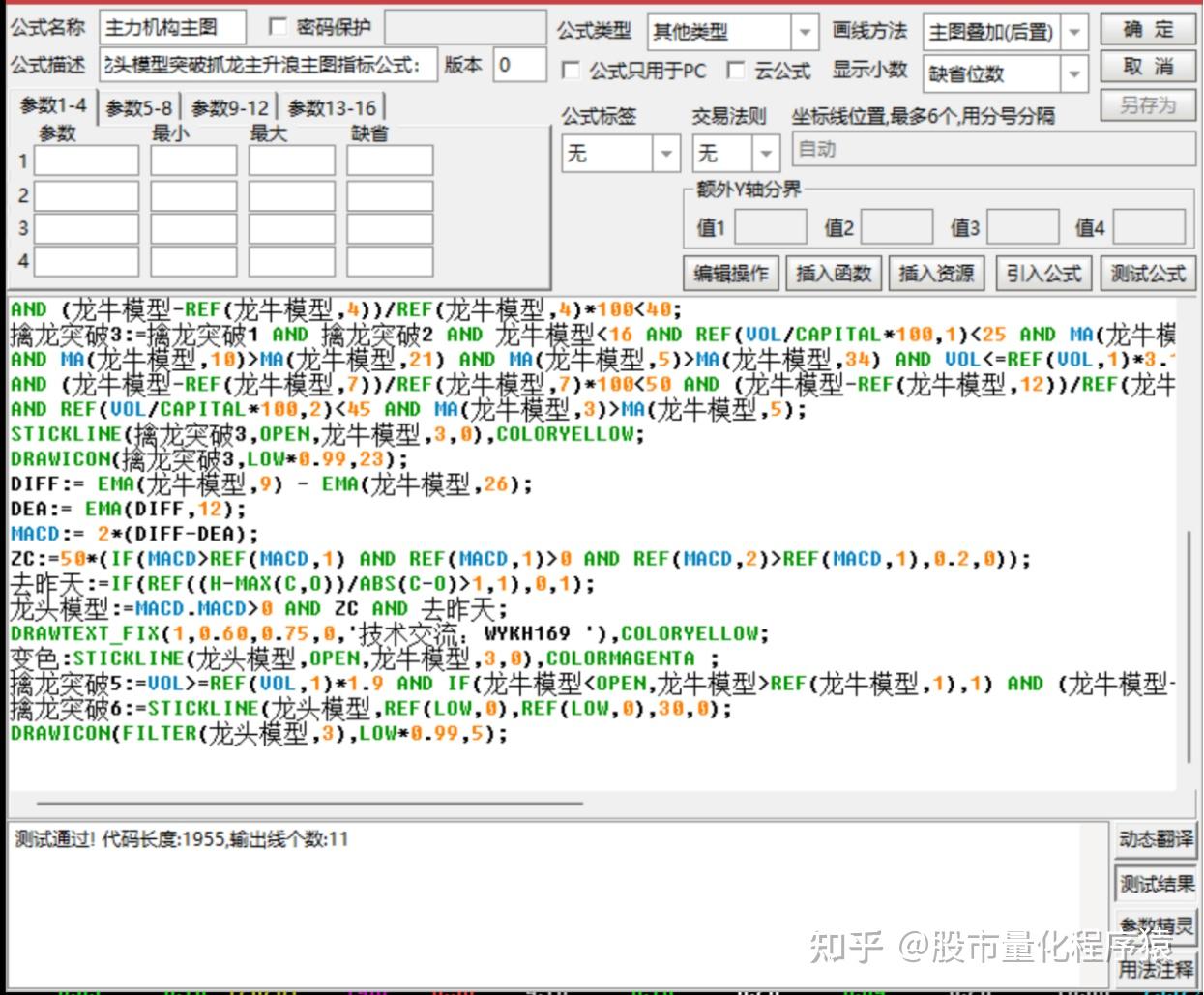Click the 值3 Y-axis field
Image resolution: width=1204 pixels, height=995 pixels.
1022,227
